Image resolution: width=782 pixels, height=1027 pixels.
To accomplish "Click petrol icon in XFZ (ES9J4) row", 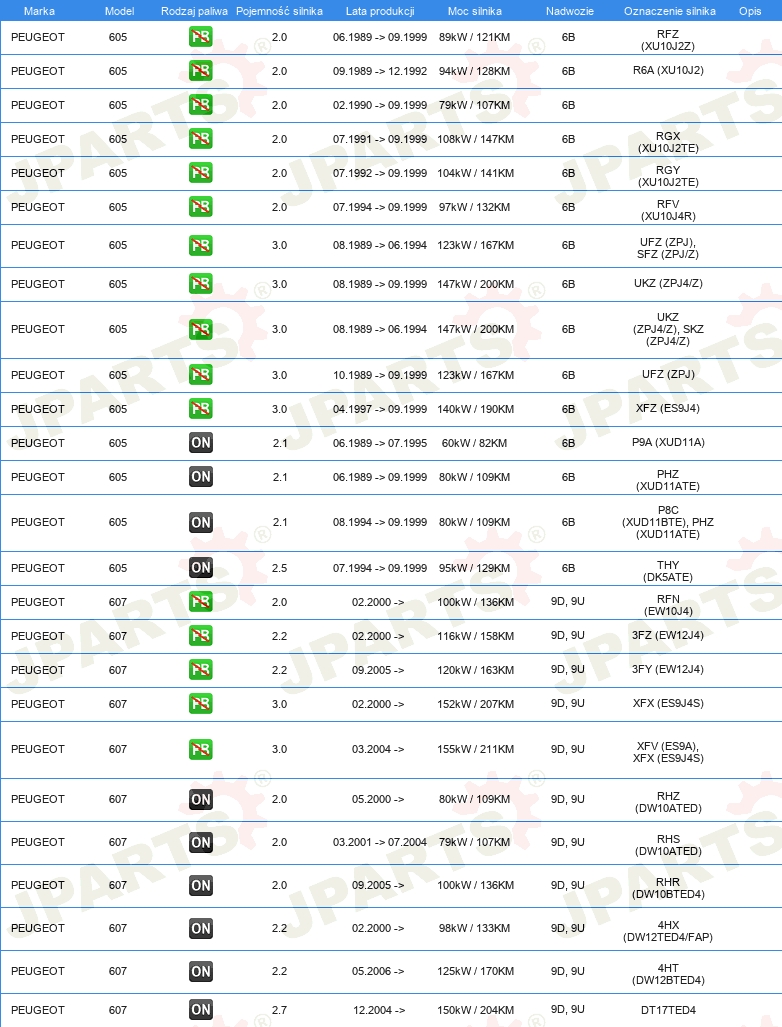I will pos(200,409).
